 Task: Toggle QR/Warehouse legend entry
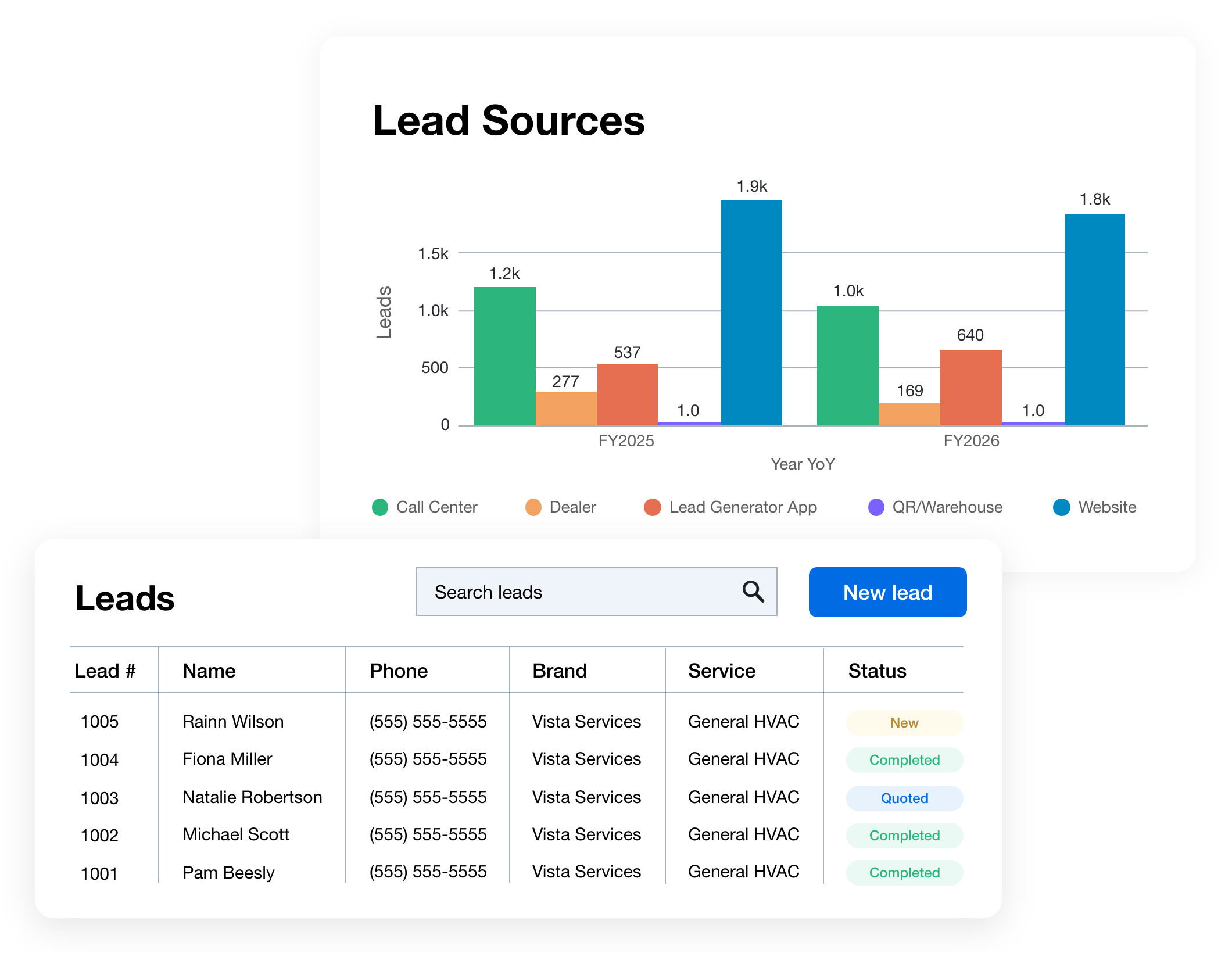tap(936, 507)
